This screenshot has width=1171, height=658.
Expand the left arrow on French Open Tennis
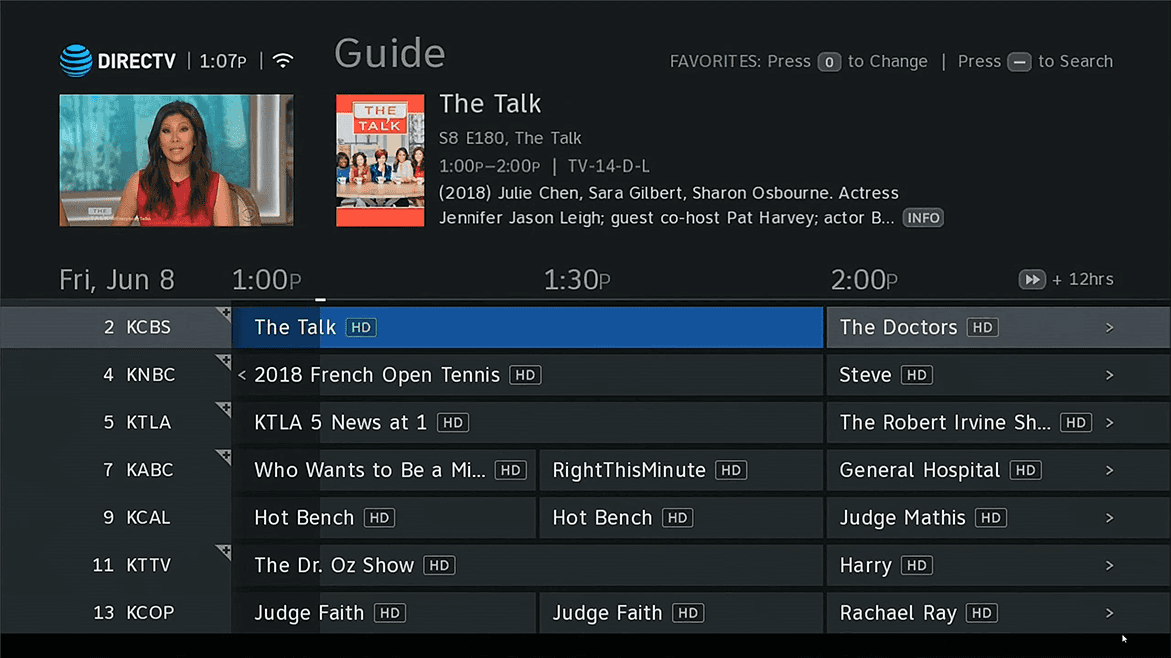(242, 376)
